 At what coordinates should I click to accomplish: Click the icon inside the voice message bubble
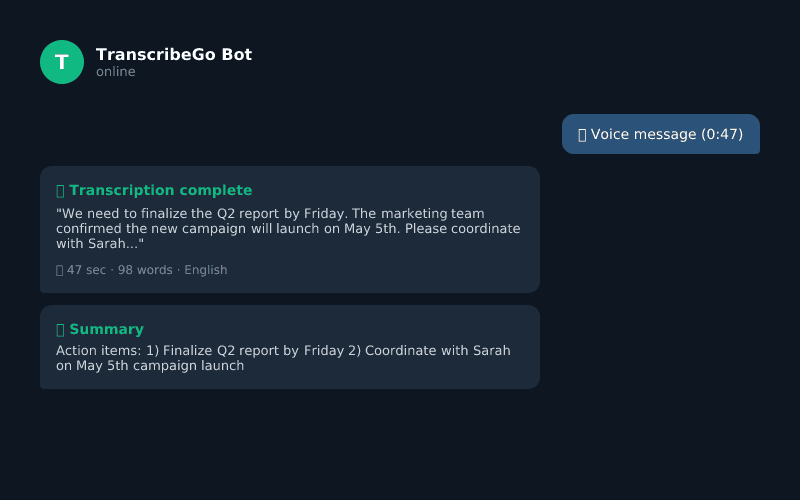click(582, 134)
